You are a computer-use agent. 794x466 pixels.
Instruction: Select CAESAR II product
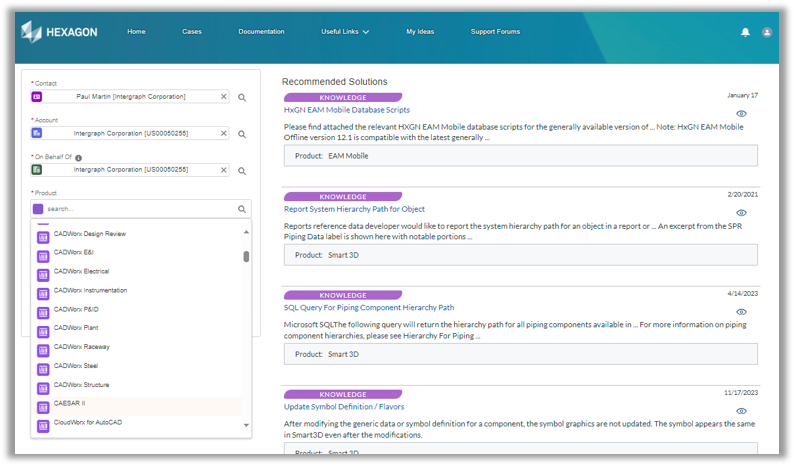136,404
